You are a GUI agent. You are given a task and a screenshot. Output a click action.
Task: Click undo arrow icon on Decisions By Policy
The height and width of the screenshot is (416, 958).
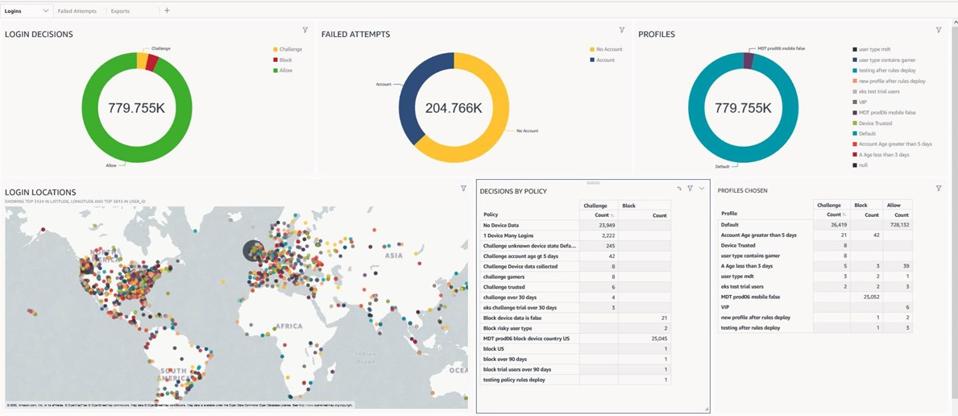click(x=679, y=188)
